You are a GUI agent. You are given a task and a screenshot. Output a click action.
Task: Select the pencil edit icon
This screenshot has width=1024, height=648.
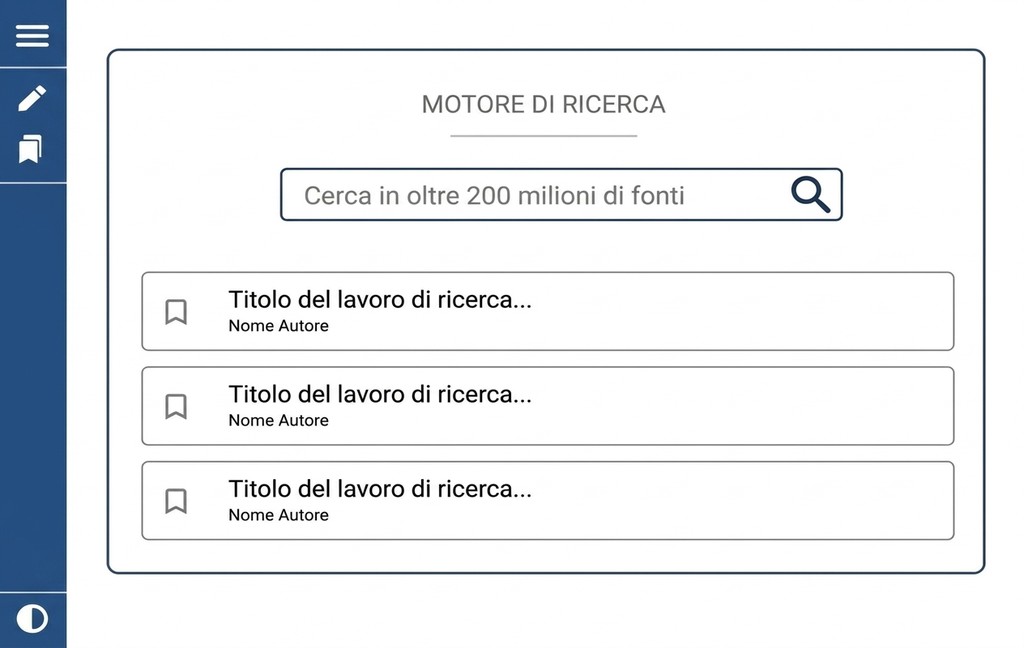pyautogui.click(x=32, y=98)
